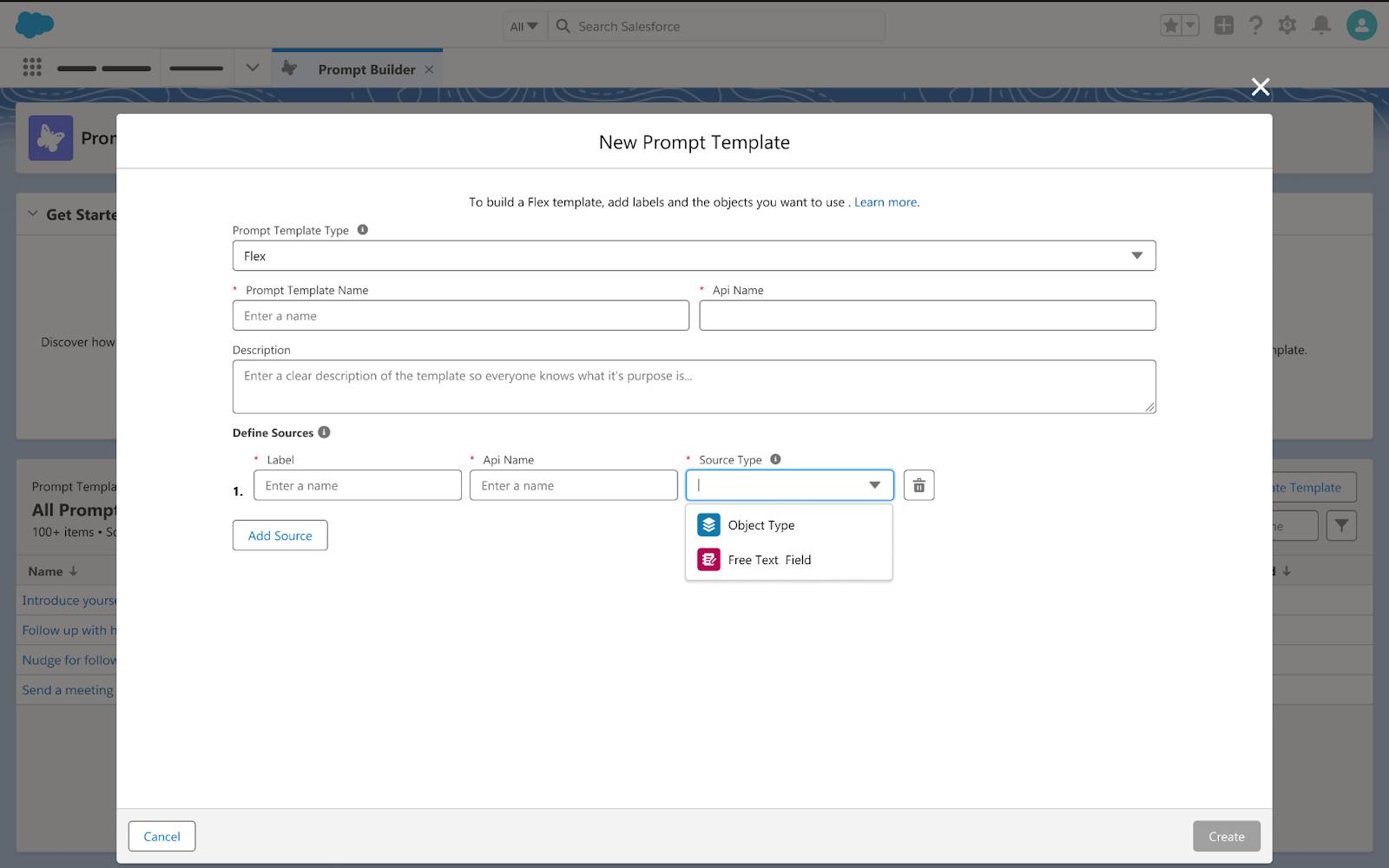Open the Nudge for follow template link
Image resolution: width=1389 pixels, height=868 pixels.
(69, 660)
